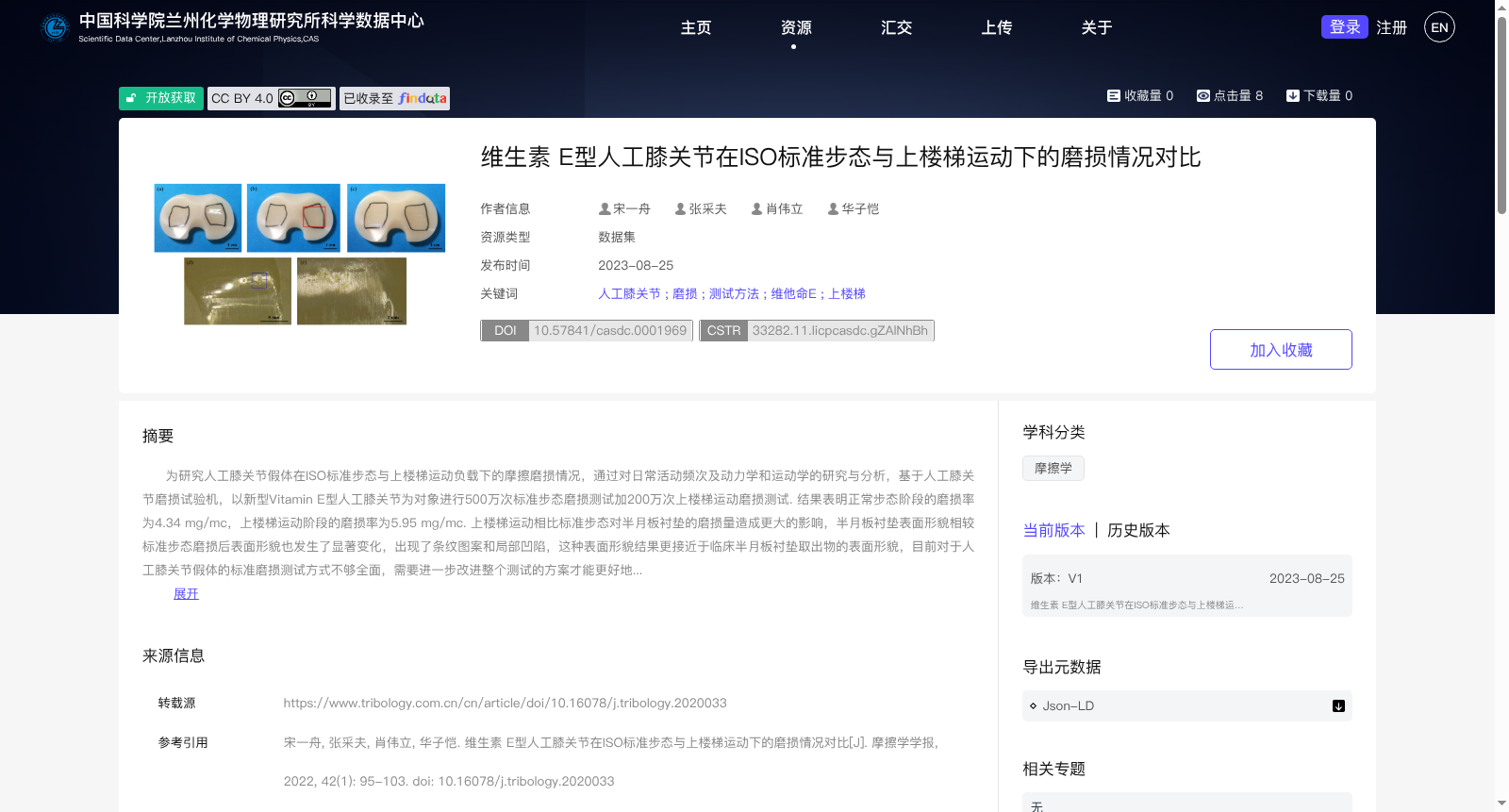The width and height of the screenshot is (1509, 812).
Task: Switch language with the EN button
Action: tap(1439, 27)
